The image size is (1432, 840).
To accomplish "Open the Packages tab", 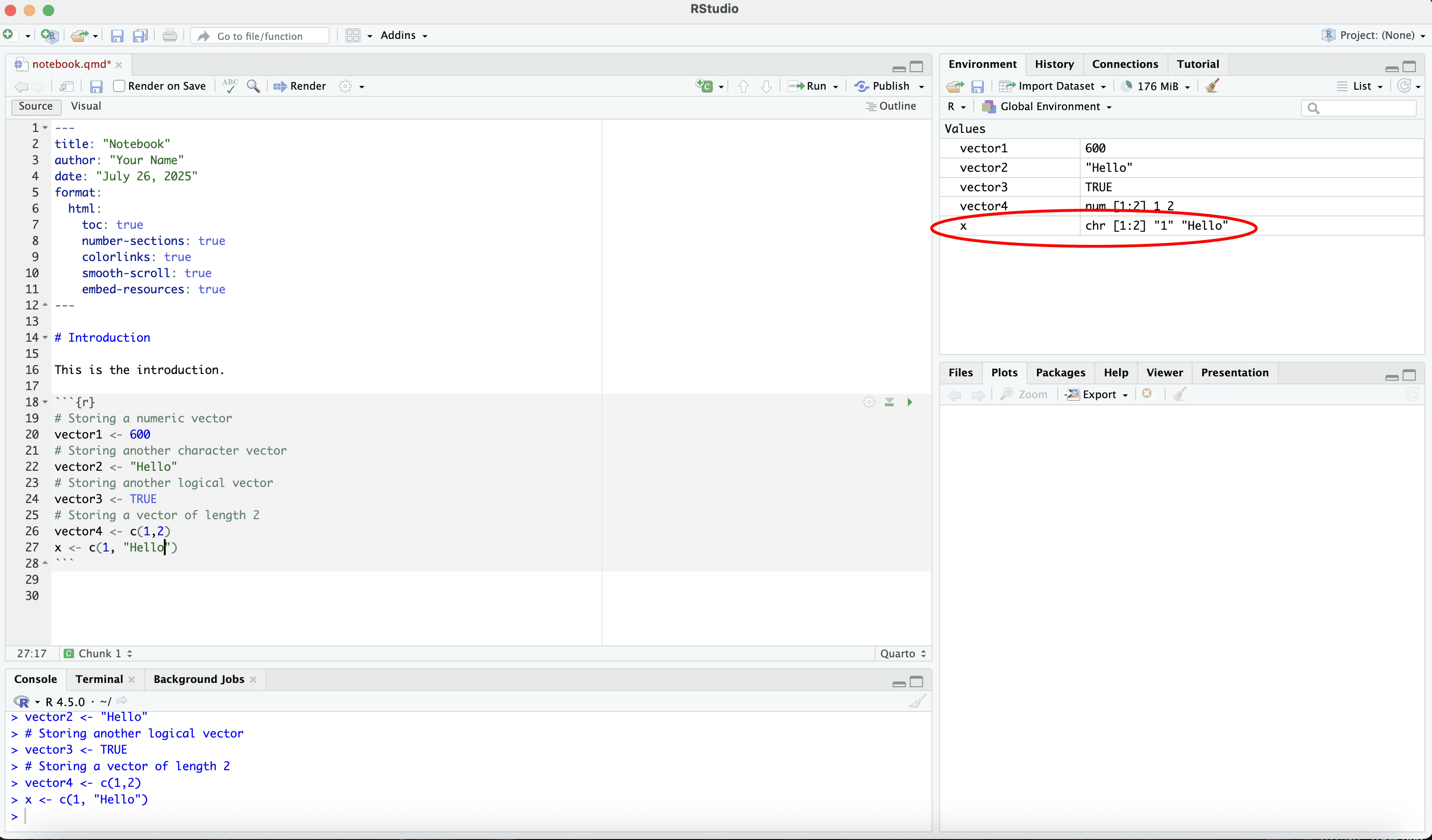I will click(1060, 373).
